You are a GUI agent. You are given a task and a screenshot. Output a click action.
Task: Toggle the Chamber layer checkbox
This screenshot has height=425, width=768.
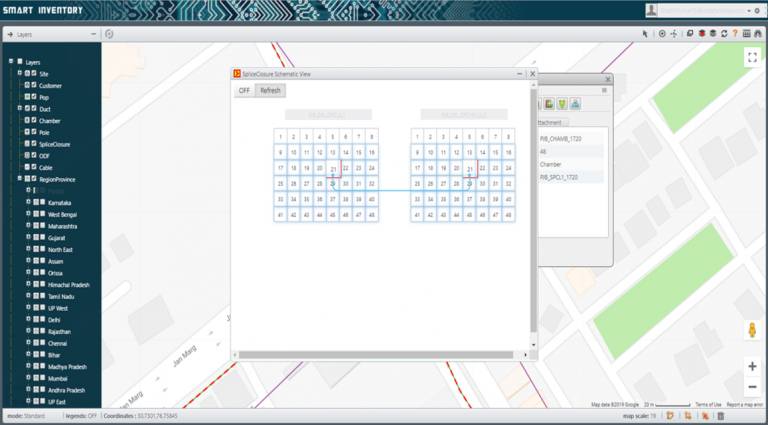34,120
